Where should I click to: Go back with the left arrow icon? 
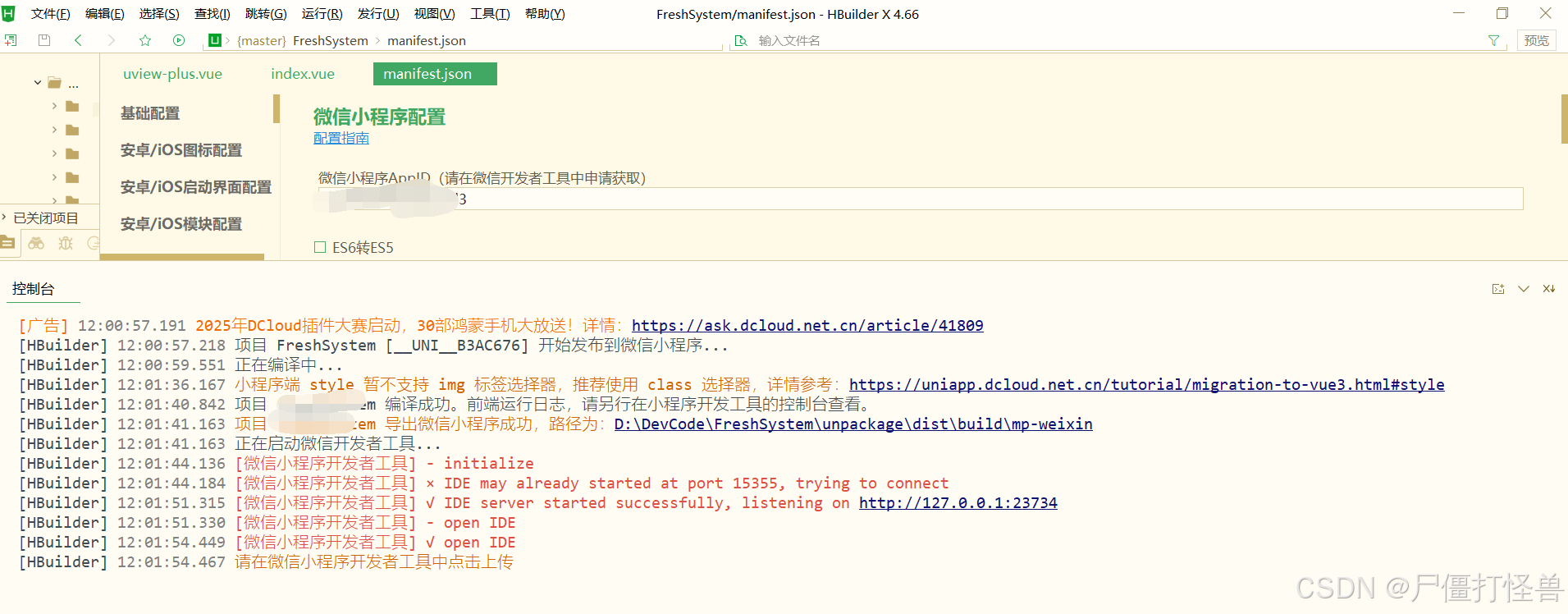[78, 40]
